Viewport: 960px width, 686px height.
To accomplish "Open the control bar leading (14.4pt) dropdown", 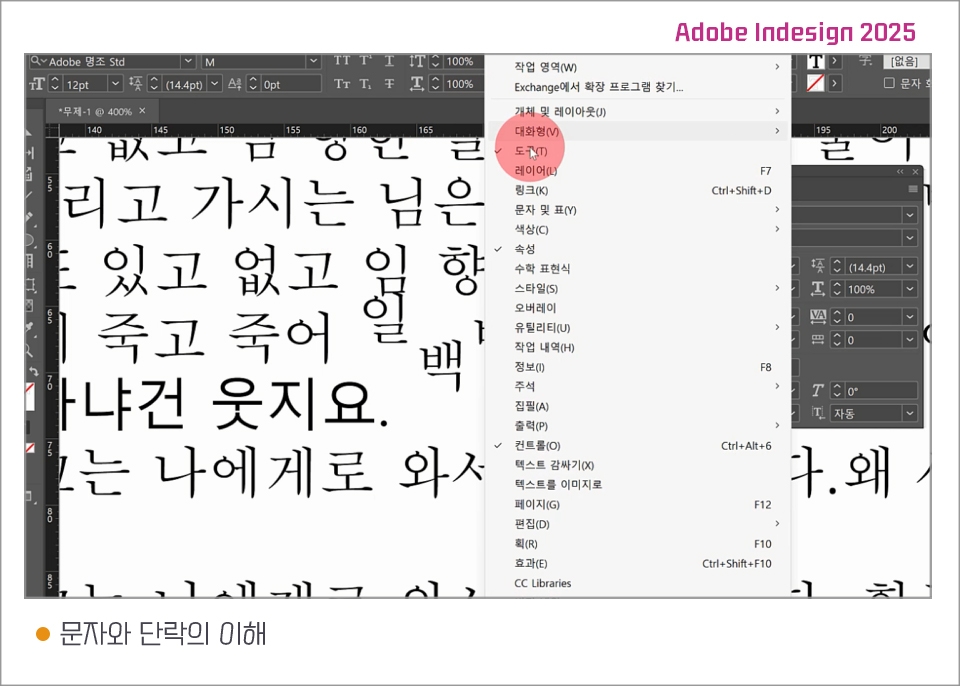I will (214, 84).
